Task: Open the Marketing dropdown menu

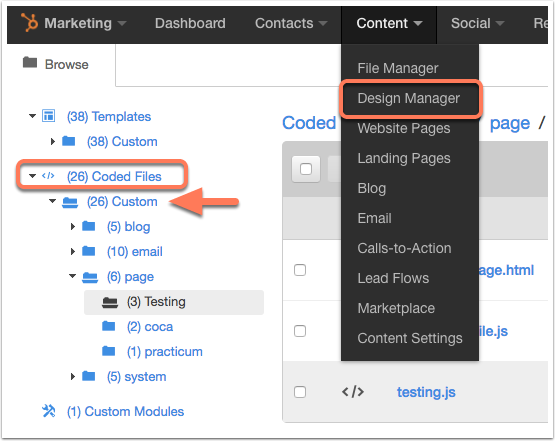Action: (x=85, y=23)
